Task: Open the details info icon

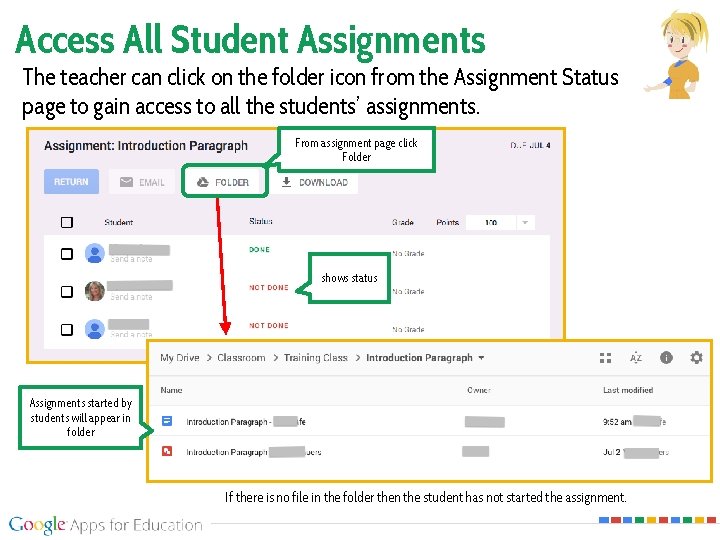Action: pyautogui.click(x=666, y=358)
